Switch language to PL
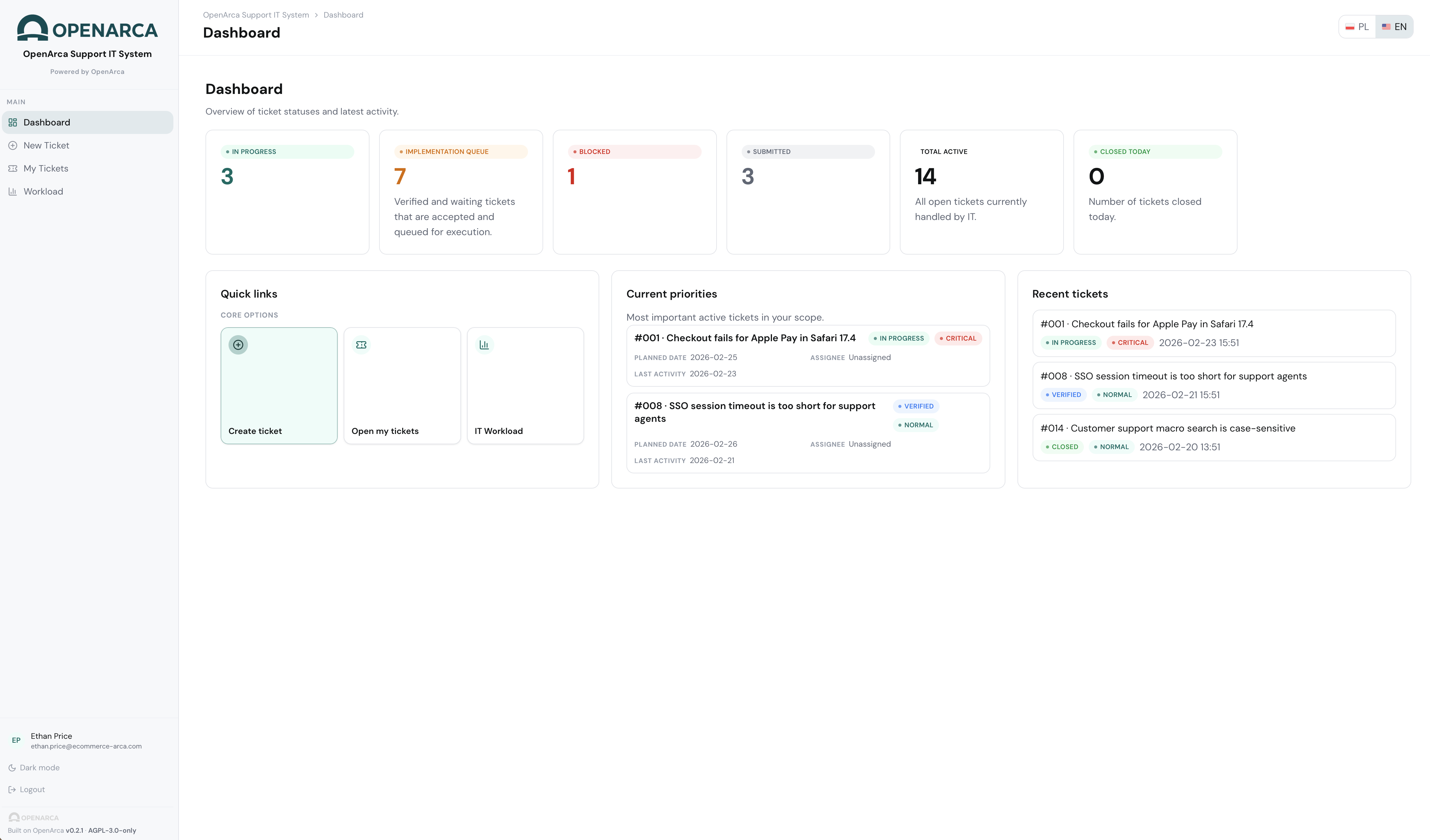The width and height of the screenshot is (1430, 840). click(x=1357, y=26)
